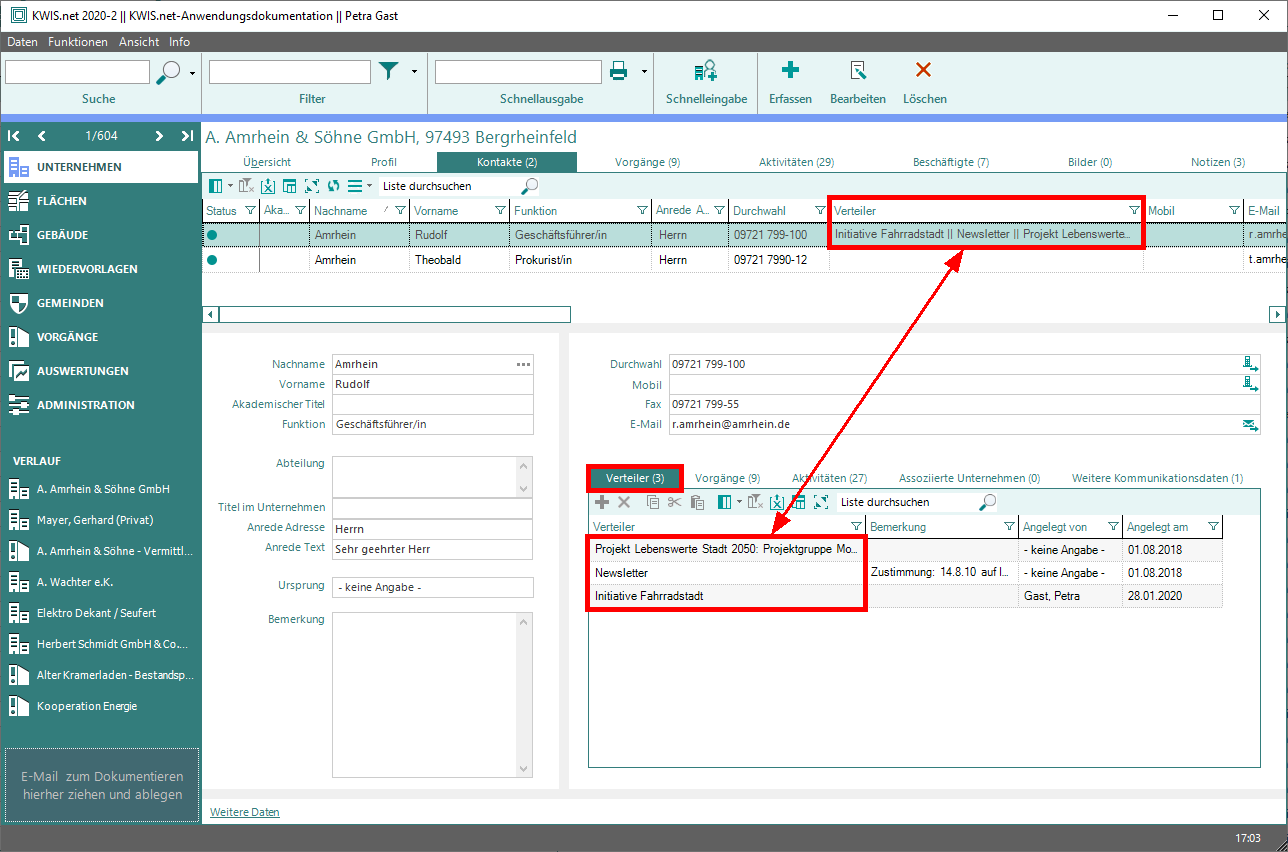Image resolution: width=1288 pixels, height=852 pixels.
Task: Click the Anrede Text field
Action: [433, 549]
